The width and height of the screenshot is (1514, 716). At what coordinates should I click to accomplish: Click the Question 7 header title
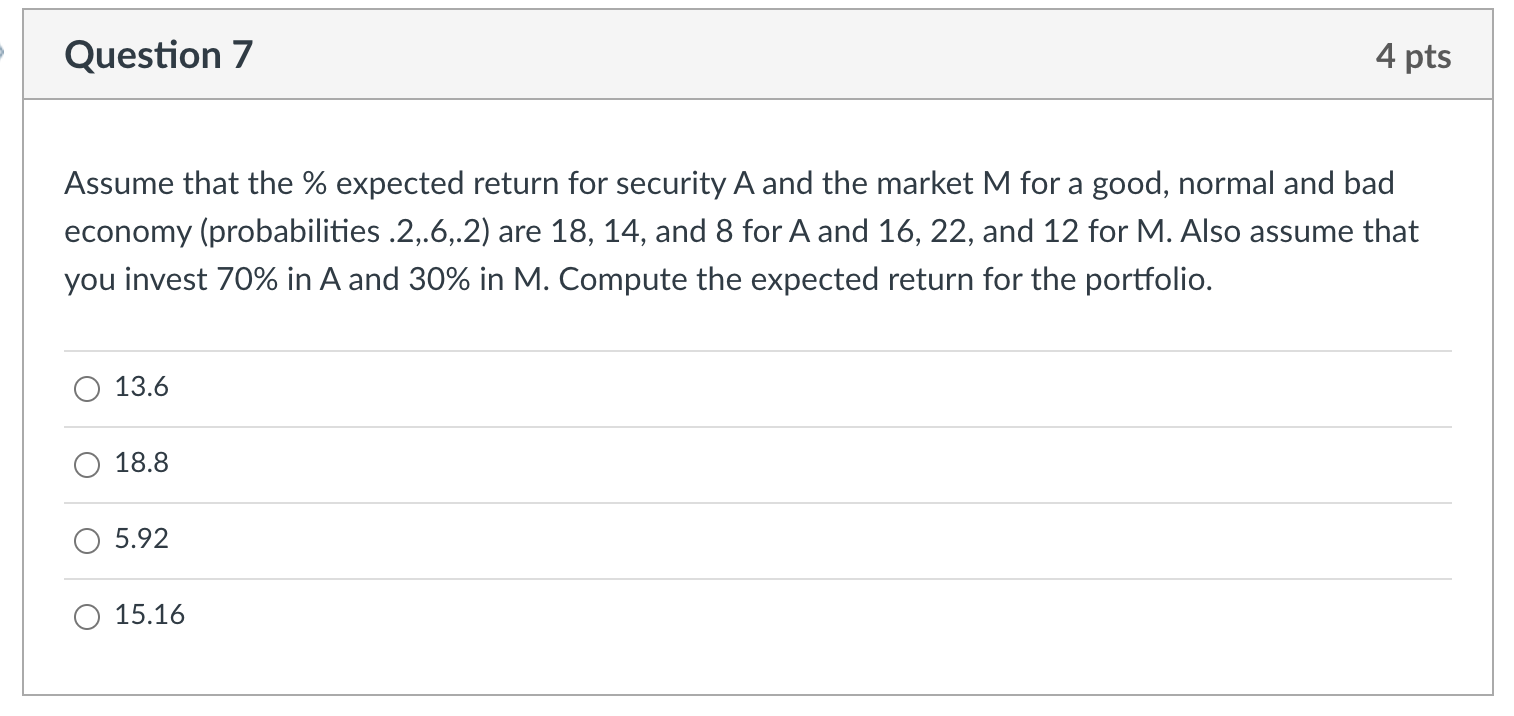pyautogui.click(x=157, y=56)
